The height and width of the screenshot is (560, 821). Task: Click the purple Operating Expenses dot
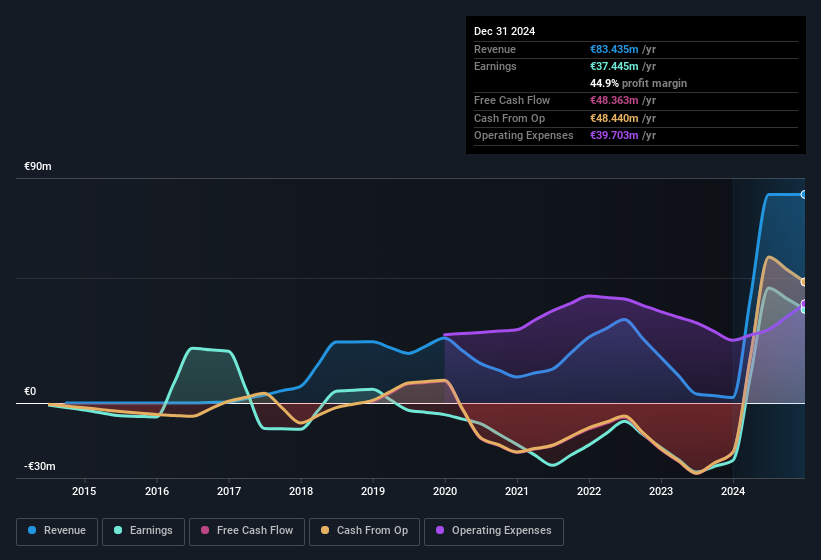coord(440,531)
